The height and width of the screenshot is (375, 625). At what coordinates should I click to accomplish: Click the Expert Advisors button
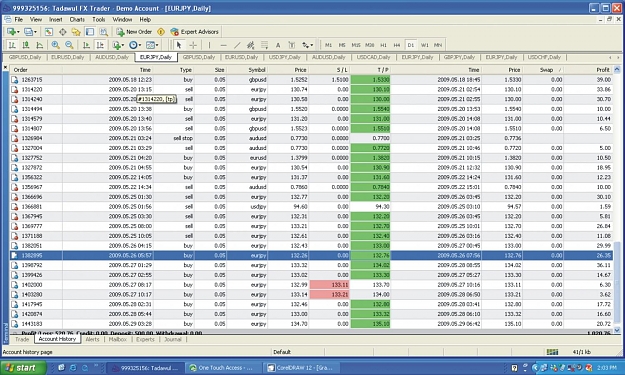pyautogui.click(x=194, y=32)
